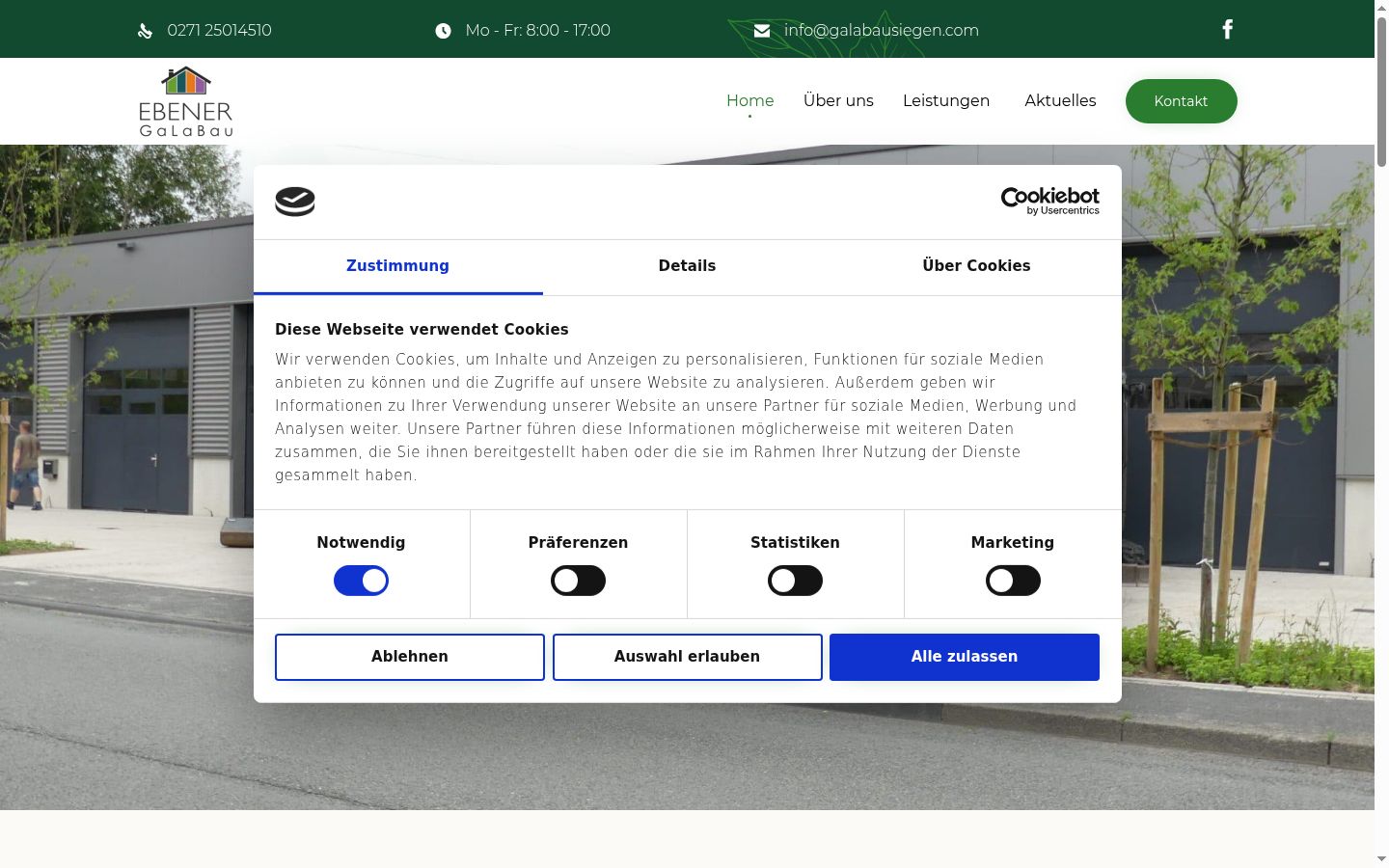
Task: Click the Notwendig label
Action: (361, 543)
